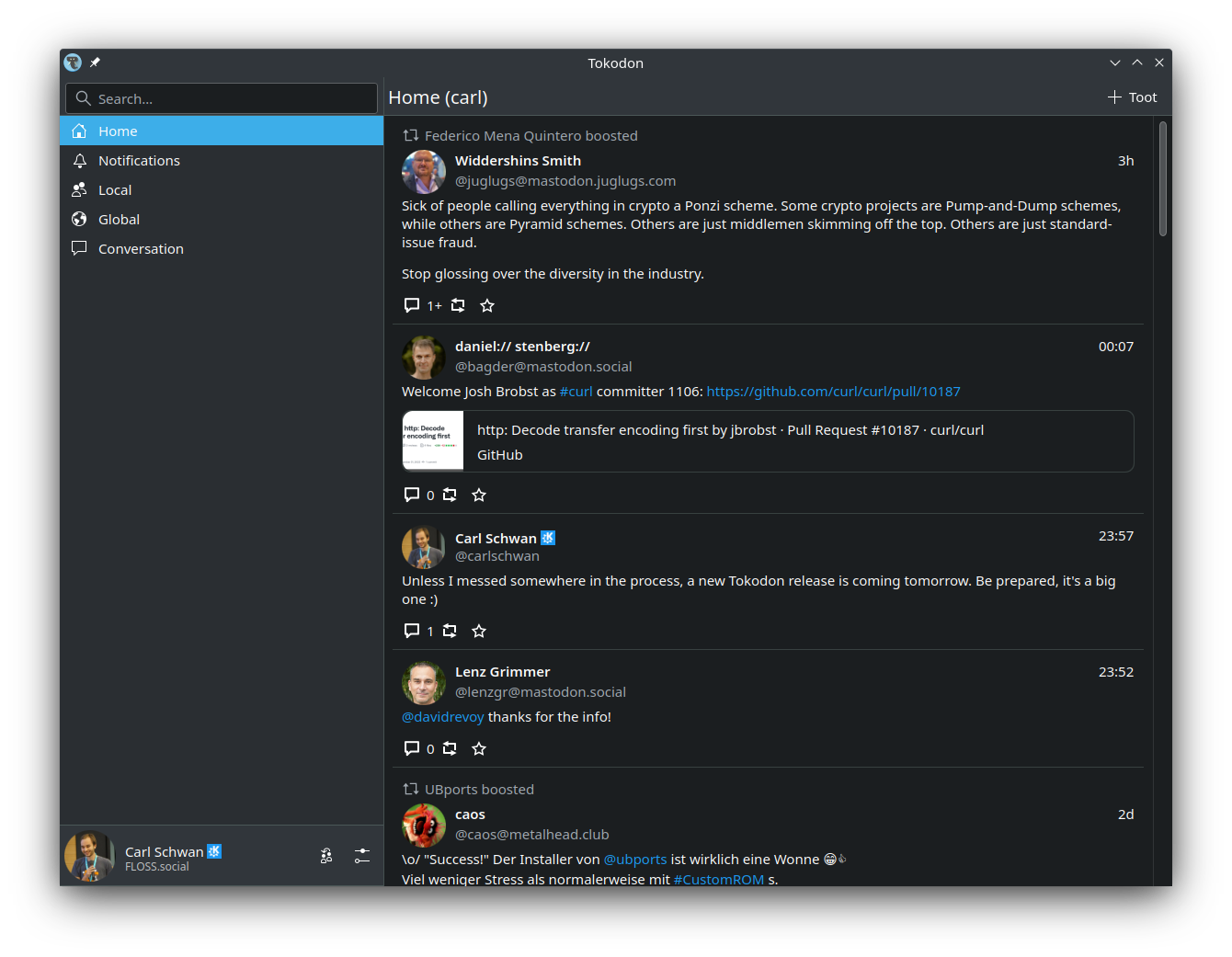Follow the #curl hashtag link
Image resolution: width=1232 pixels, height=957 pixels.
pyautogui.click(x=576, y=392)
